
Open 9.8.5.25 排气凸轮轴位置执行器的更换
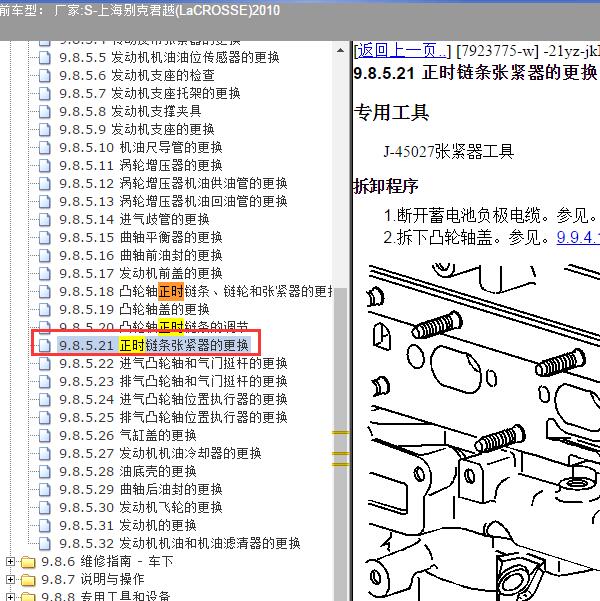173,417
